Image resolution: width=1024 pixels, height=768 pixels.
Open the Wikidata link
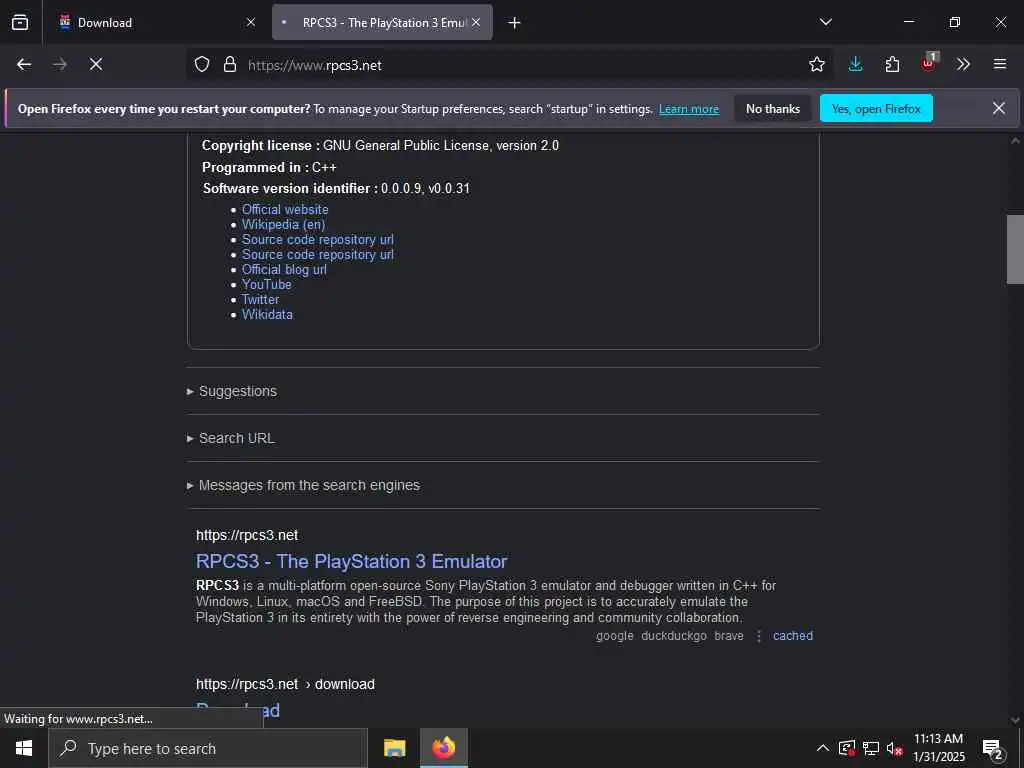[267, 315]
